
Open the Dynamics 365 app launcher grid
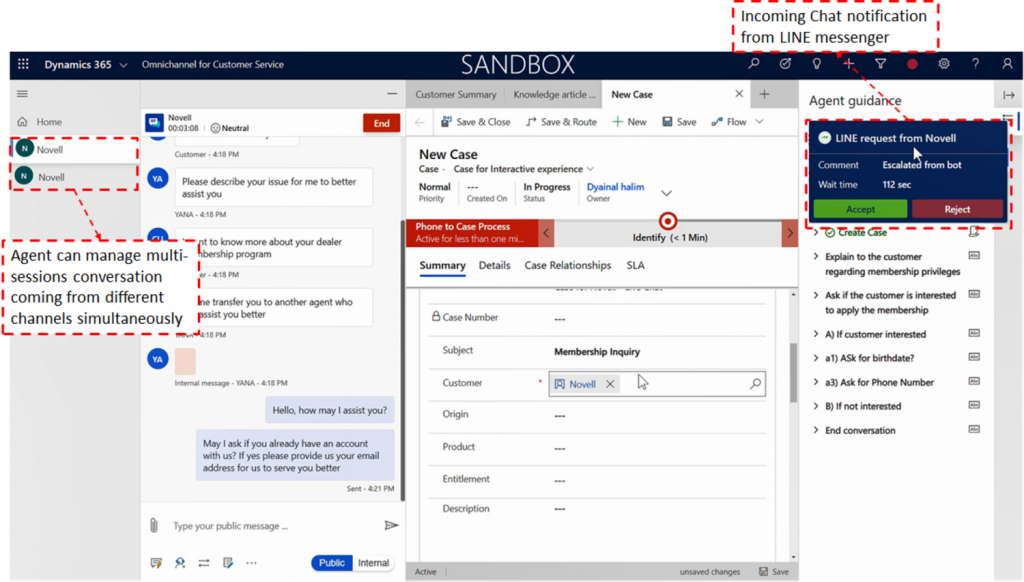[23, 65]
